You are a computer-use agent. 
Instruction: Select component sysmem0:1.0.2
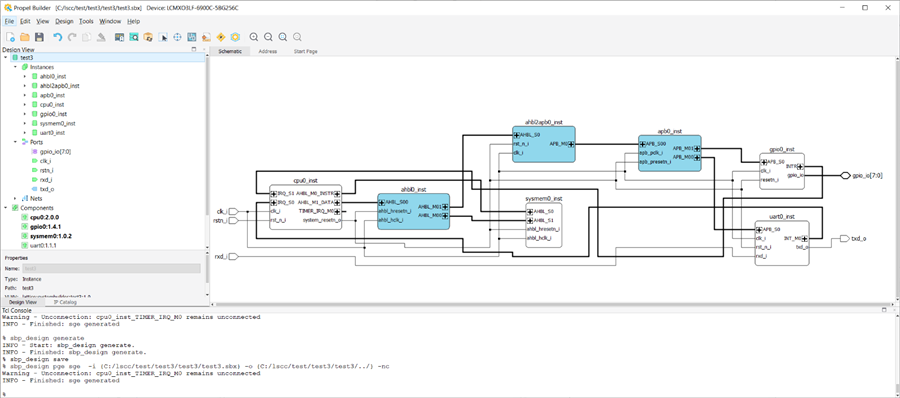pos(51,236)
